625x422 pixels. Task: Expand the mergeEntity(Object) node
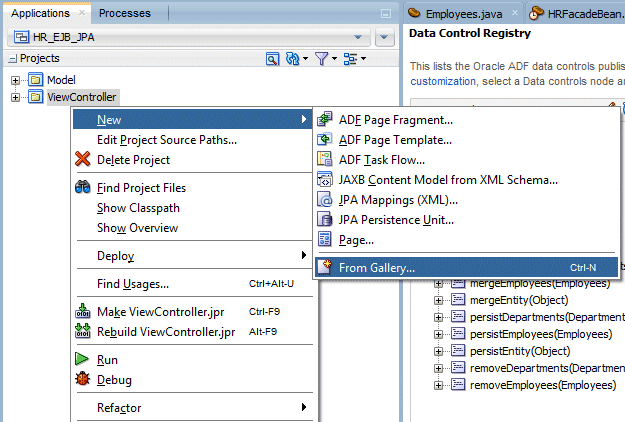[x=438, y=300]
